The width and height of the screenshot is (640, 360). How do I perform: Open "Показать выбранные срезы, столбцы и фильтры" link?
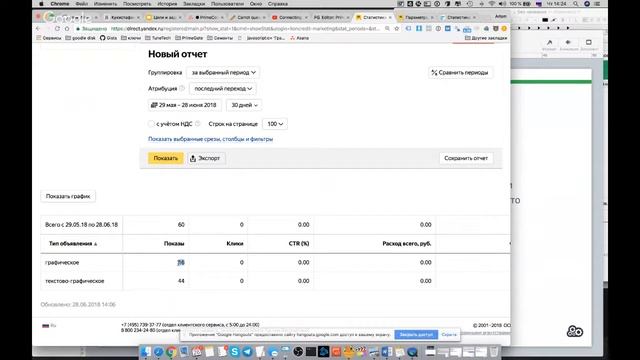point(210,139)
